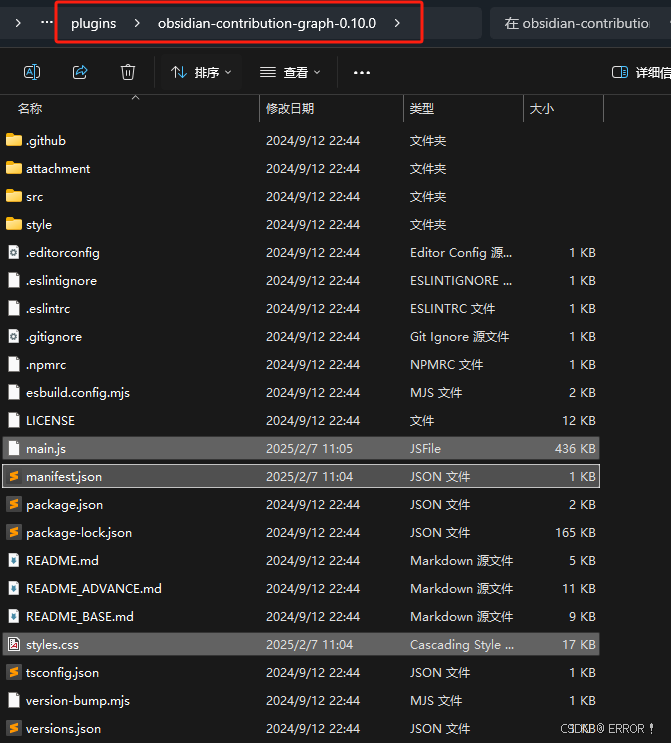This screenshot has height=743, width=671.
Task: Click the .gitignore file icon
Action: [x=14, y=336]
